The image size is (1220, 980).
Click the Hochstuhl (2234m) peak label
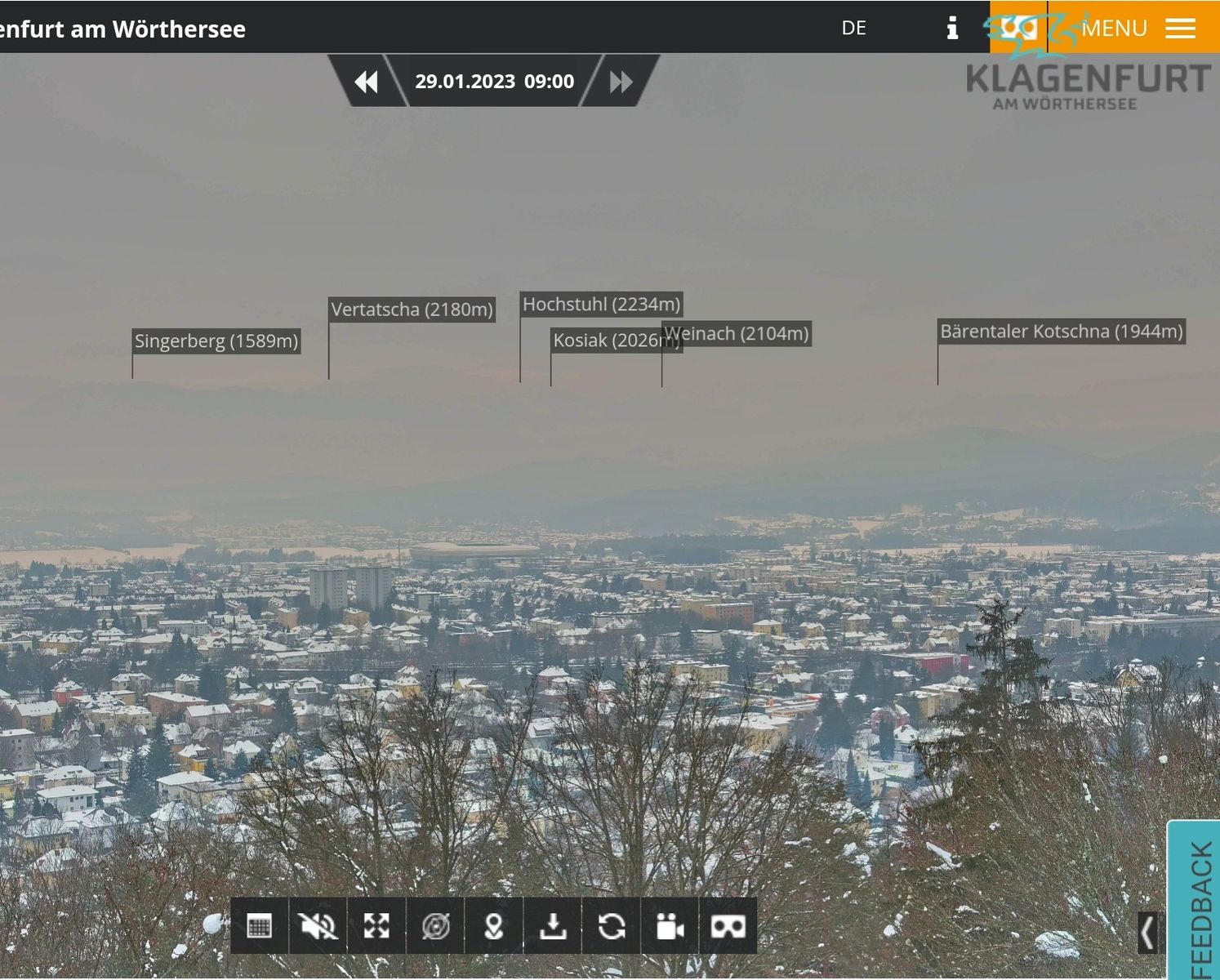601,305
